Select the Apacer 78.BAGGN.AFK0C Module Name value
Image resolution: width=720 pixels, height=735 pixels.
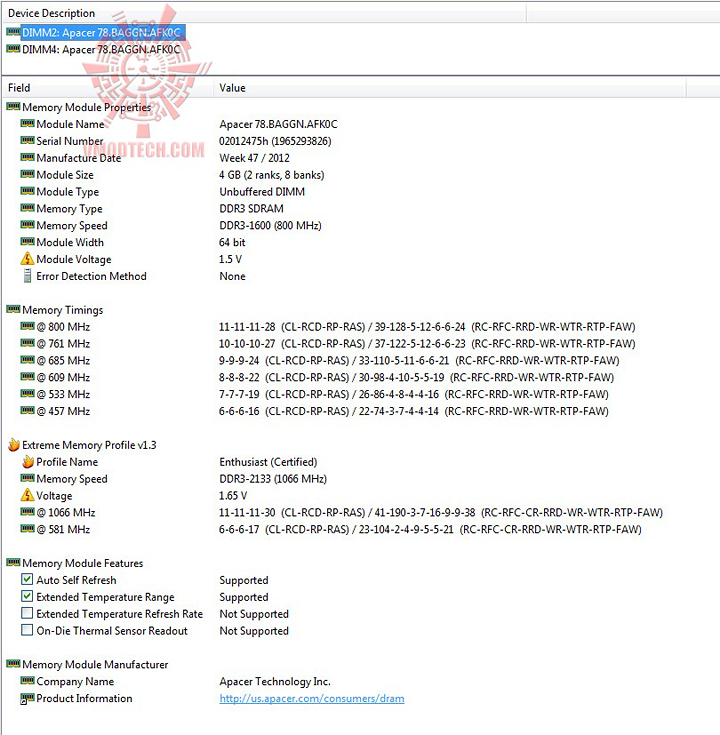click(x=278, y=124)
